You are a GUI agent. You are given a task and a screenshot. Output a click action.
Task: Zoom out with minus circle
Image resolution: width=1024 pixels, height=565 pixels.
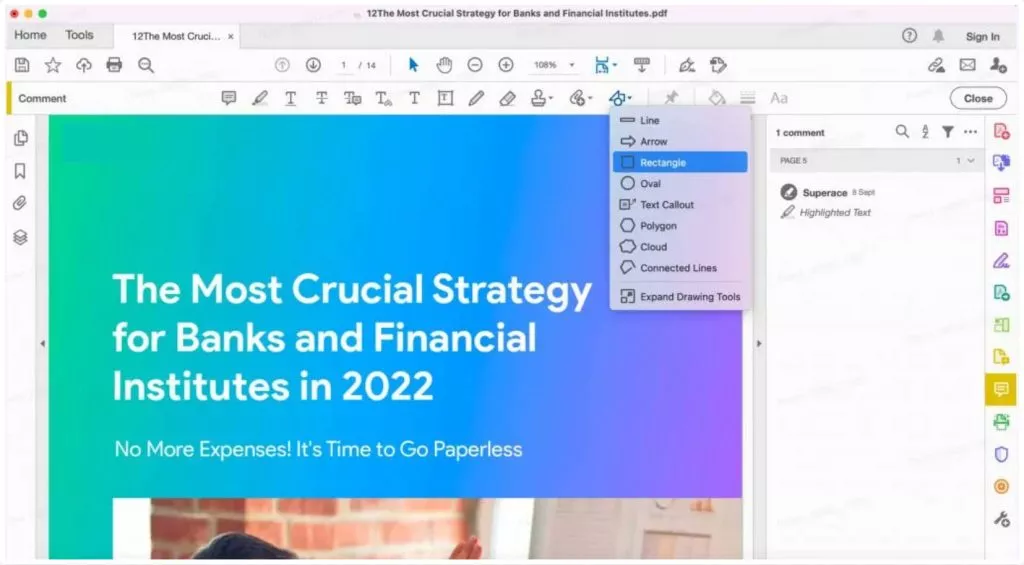point(475,65)
